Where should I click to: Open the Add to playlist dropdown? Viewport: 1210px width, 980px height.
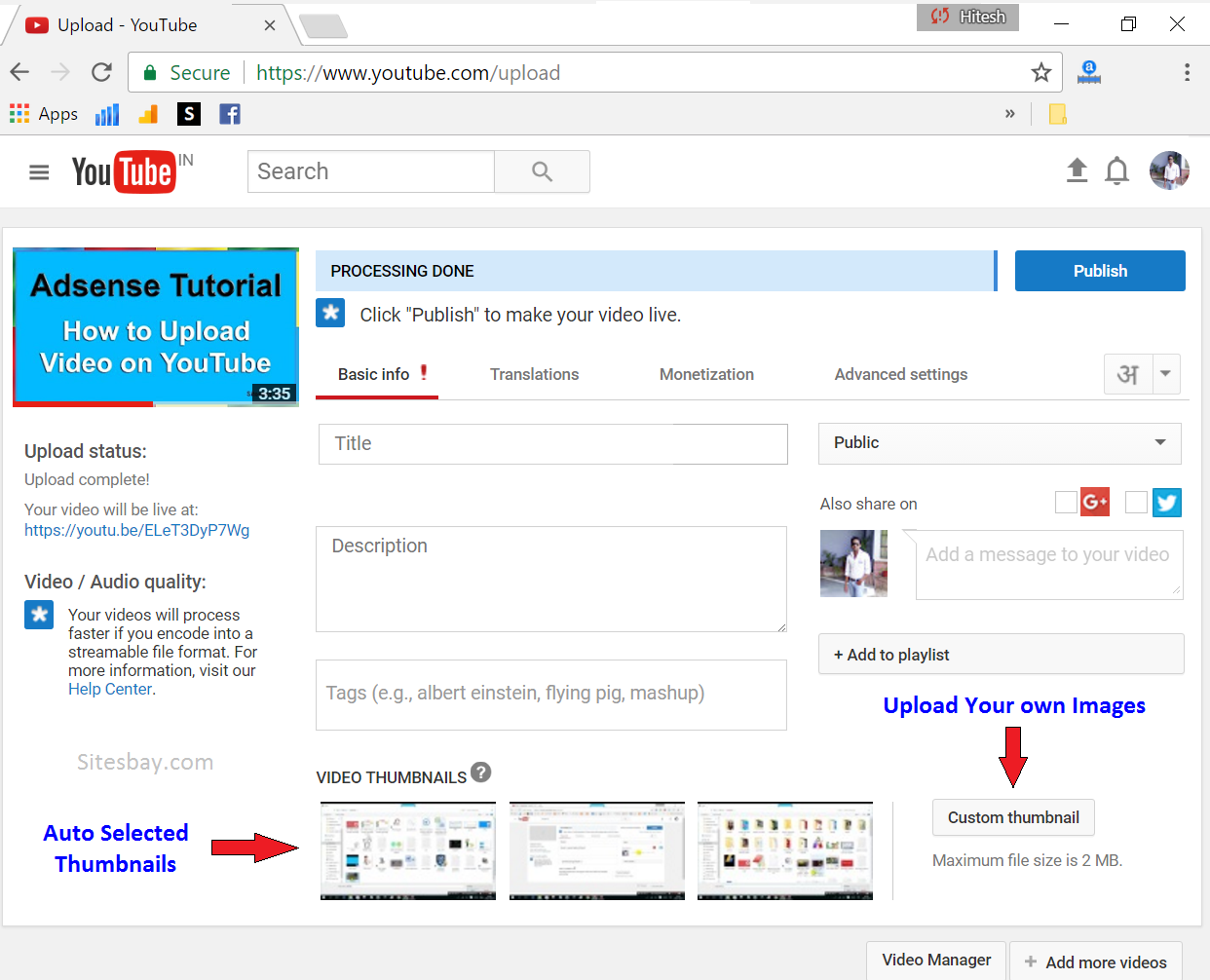1001,655
